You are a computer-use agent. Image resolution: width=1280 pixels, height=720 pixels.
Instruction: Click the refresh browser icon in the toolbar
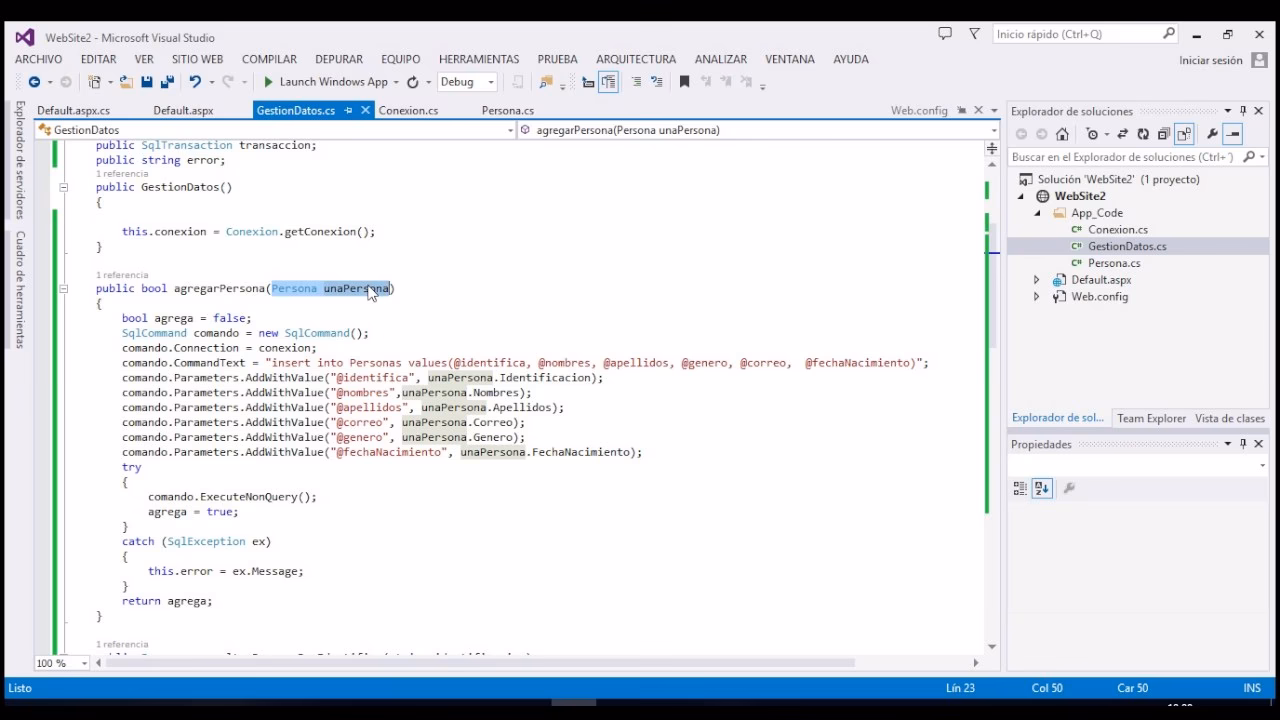point(412,82)
